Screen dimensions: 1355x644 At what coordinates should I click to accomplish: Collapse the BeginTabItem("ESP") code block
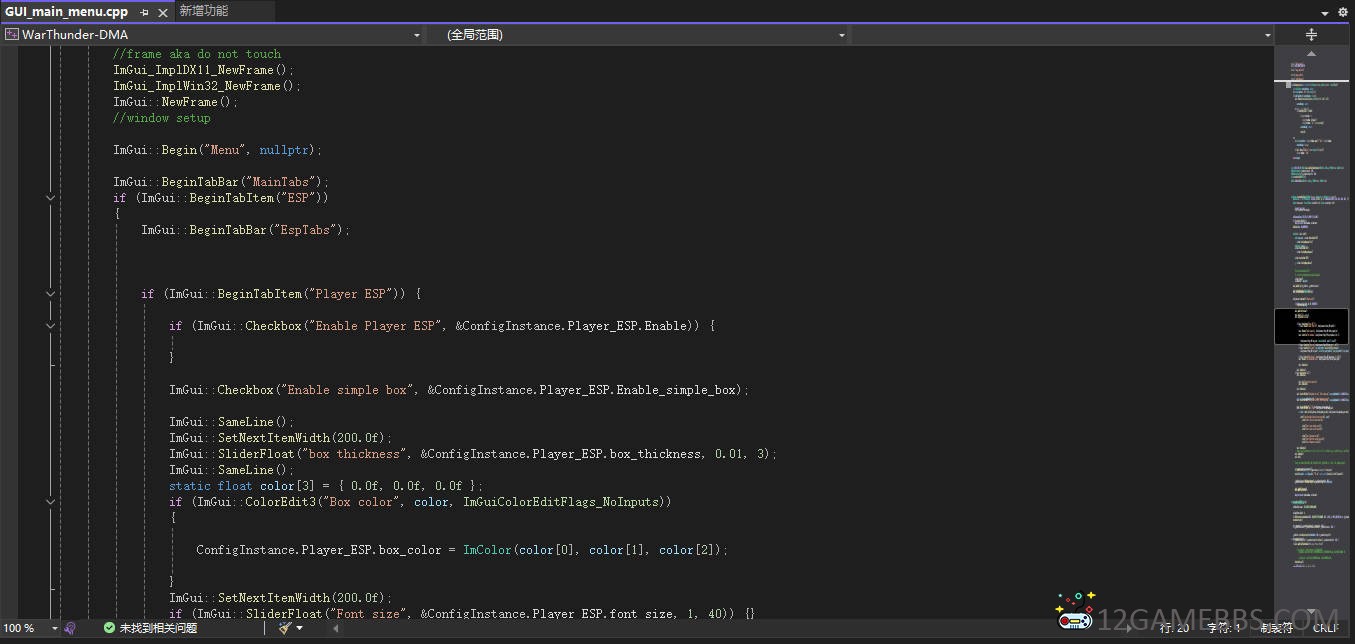[50, 198]
